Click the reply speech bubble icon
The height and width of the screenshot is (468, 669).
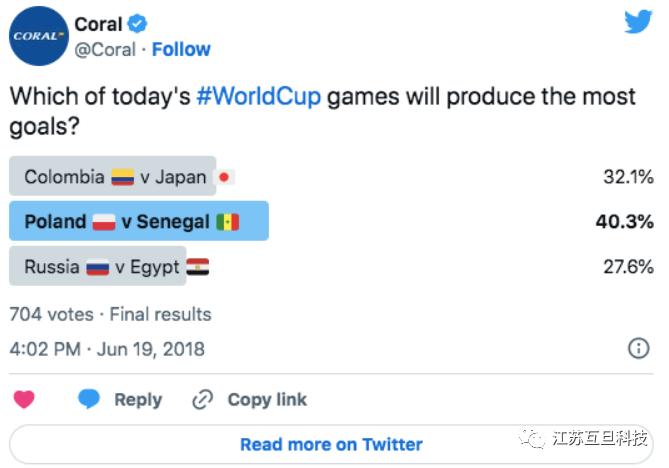[x=90, y=399]
